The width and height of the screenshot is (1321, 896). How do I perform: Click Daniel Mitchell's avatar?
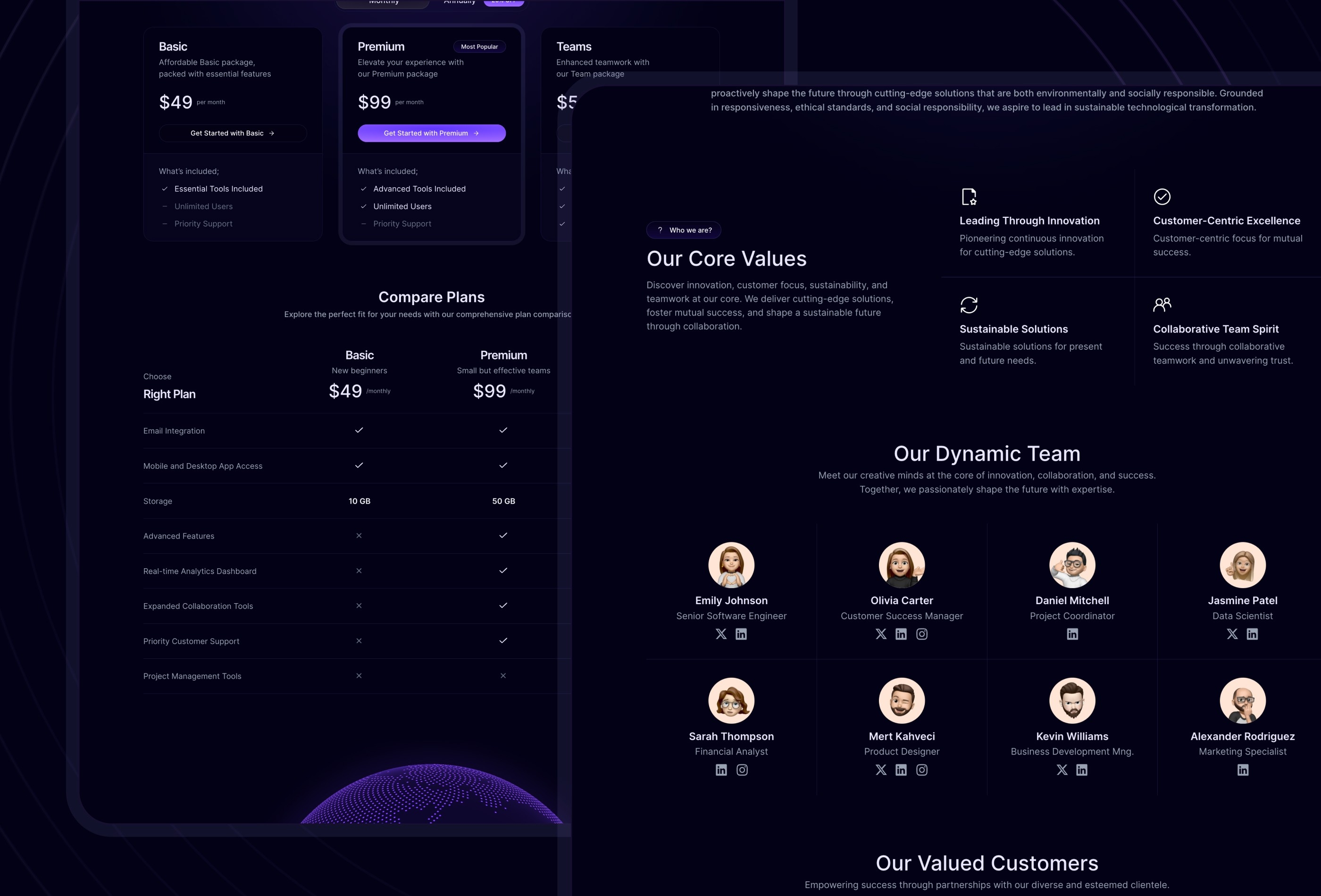coord(1072,565)
